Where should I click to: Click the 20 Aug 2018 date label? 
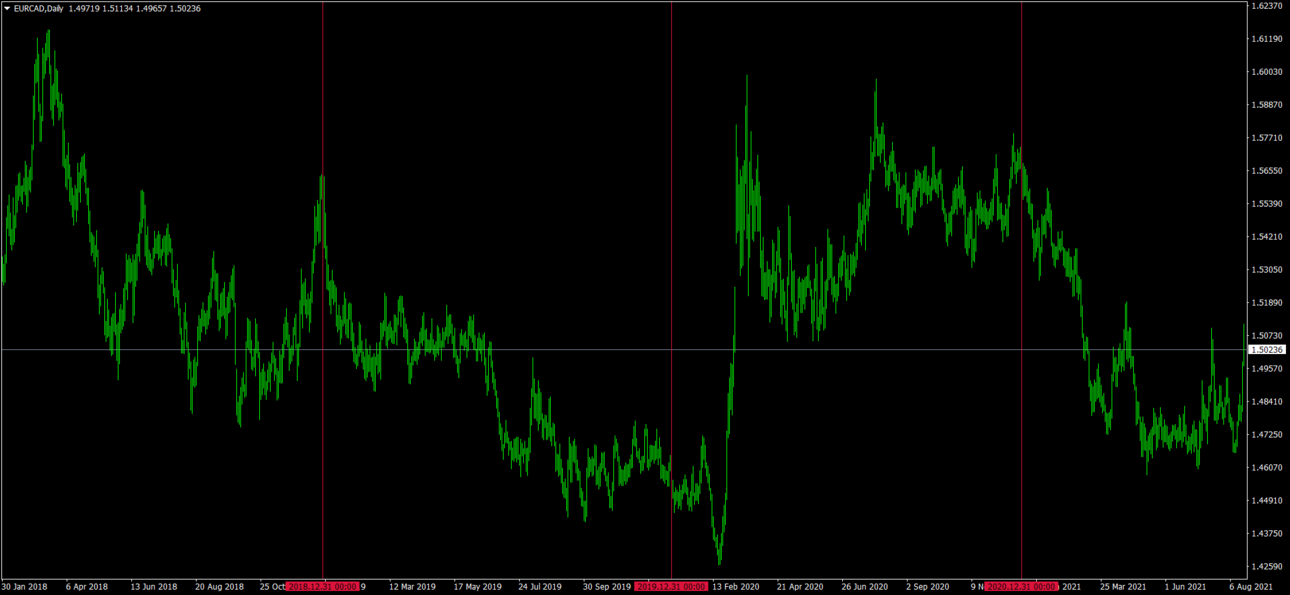click(219, 587)
